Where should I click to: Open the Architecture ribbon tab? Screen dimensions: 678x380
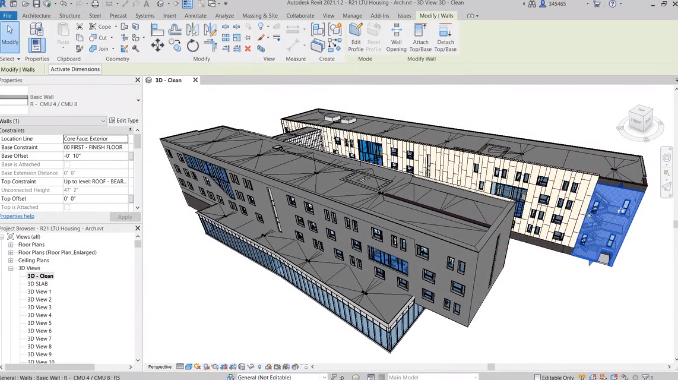tap(36, 16)
